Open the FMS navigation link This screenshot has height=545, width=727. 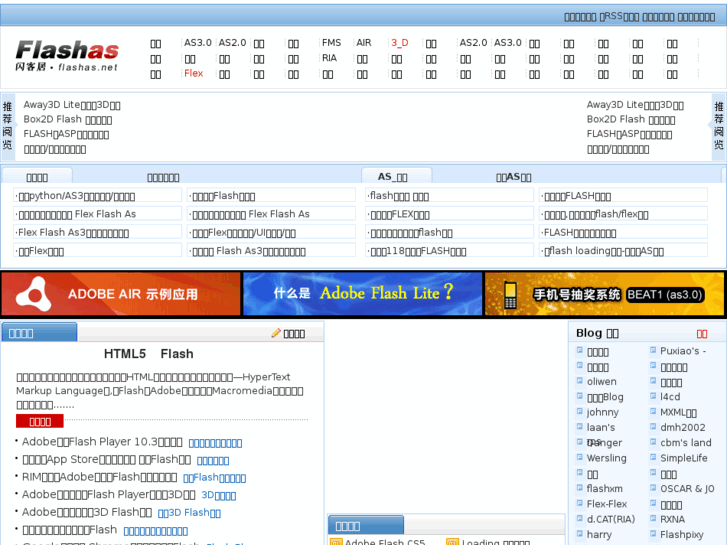pyautogui.click(x=332, y=43)
